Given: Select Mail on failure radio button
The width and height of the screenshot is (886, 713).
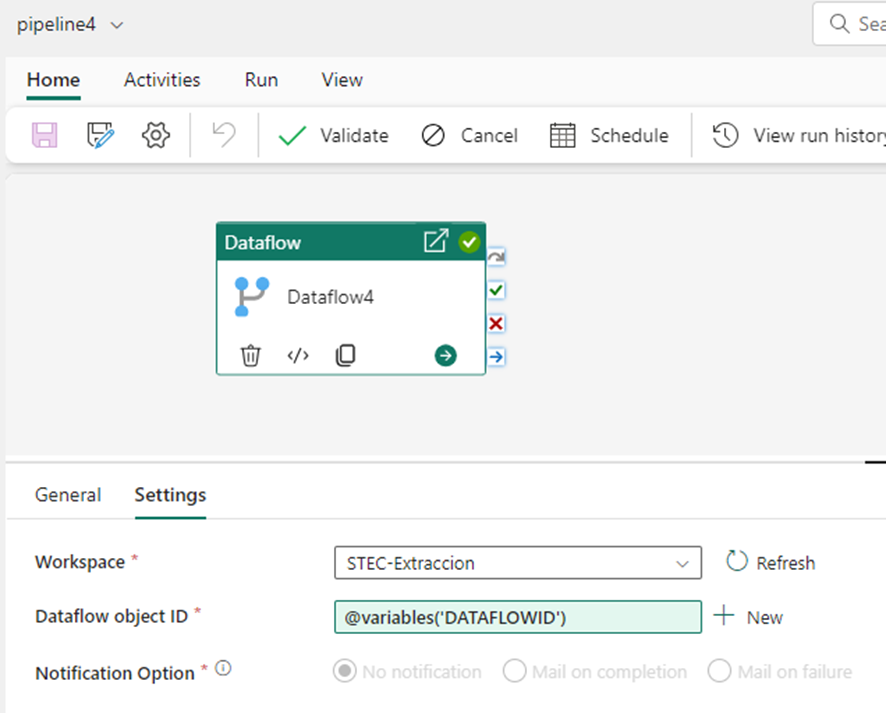Looking at the screenshot, I should [719, 671].
